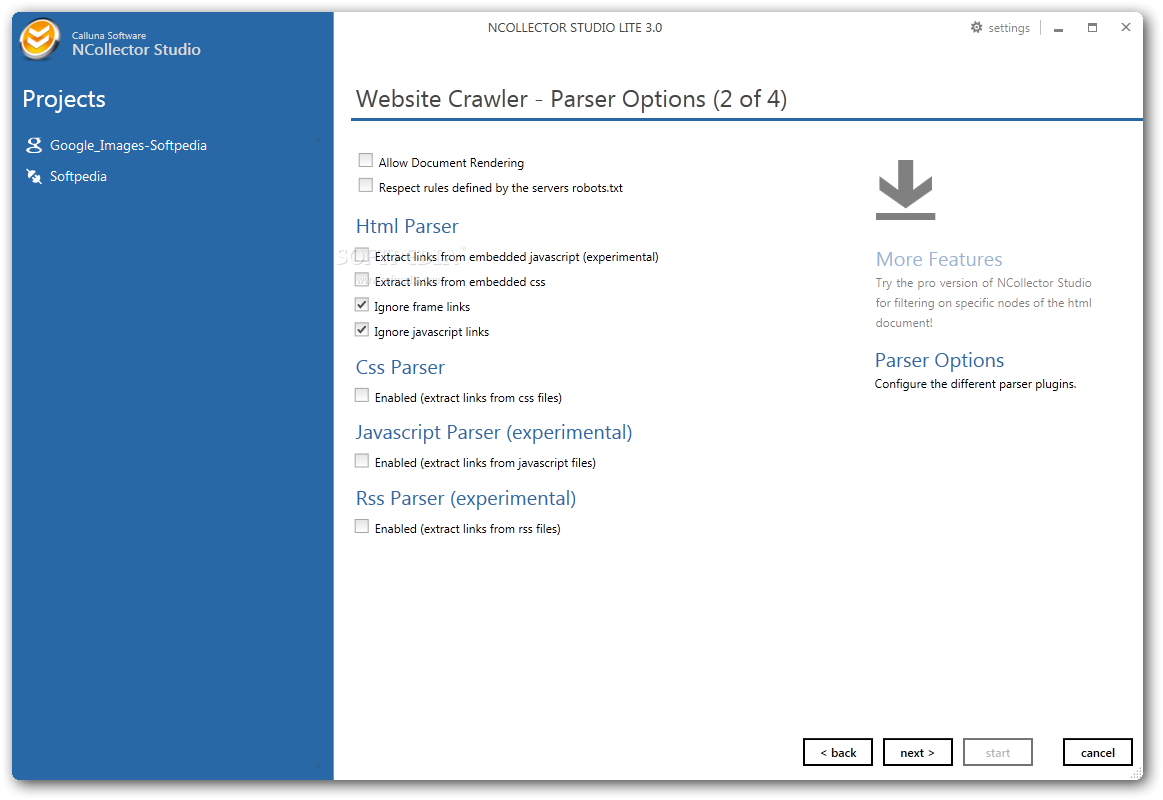
Task: Minimize the NCollector Studio window
Action: [x=1058, y=28]
